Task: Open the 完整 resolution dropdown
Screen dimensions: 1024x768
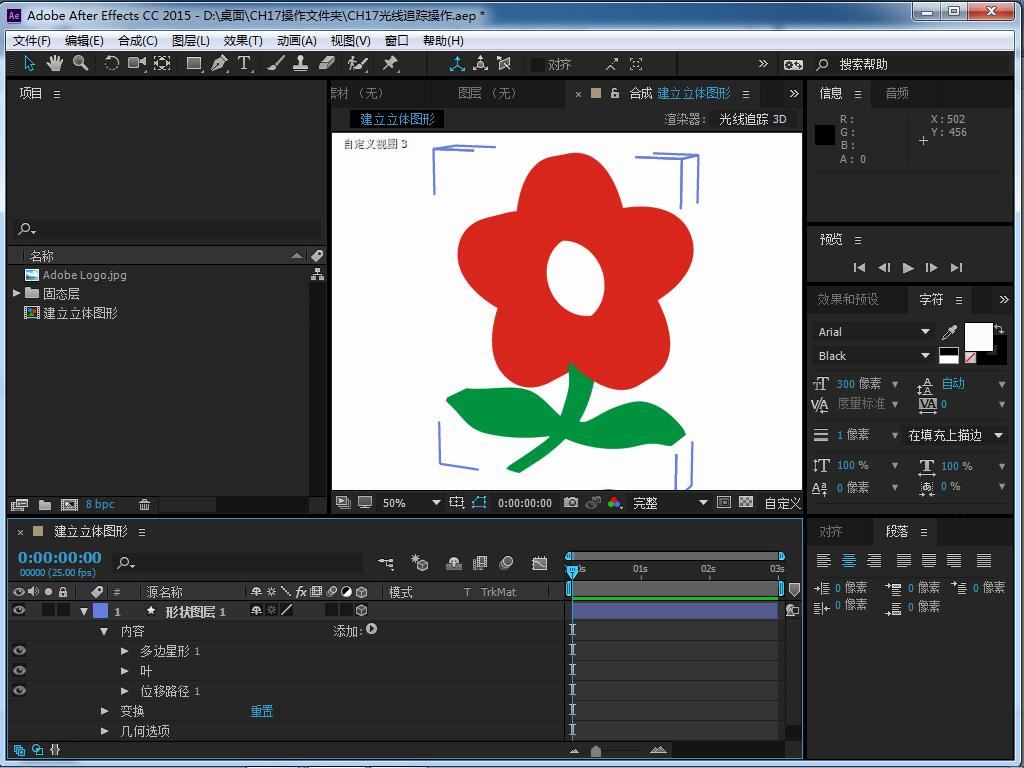Action: coord(669,503)
